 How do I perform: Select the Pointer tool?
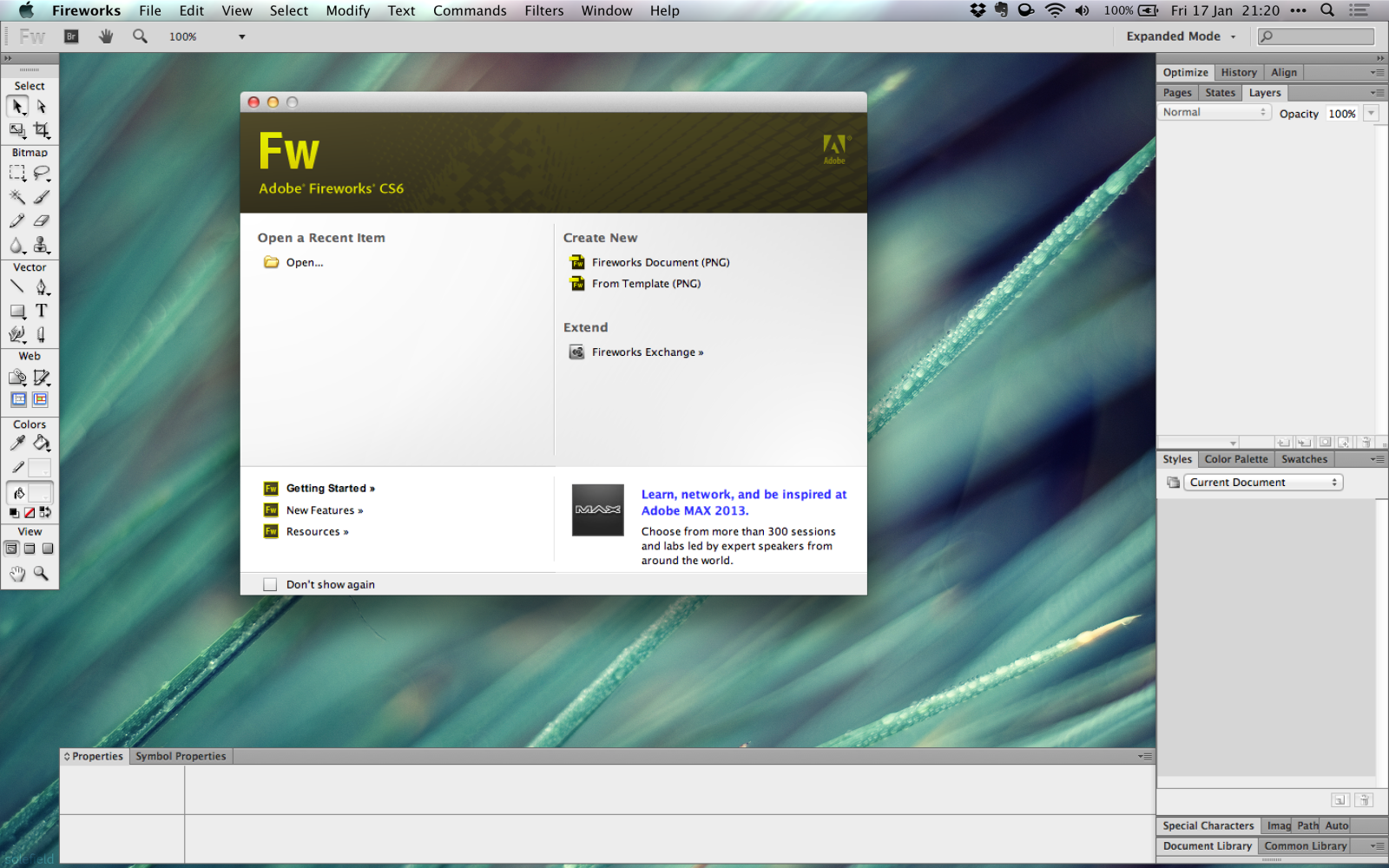pos(17,107)
